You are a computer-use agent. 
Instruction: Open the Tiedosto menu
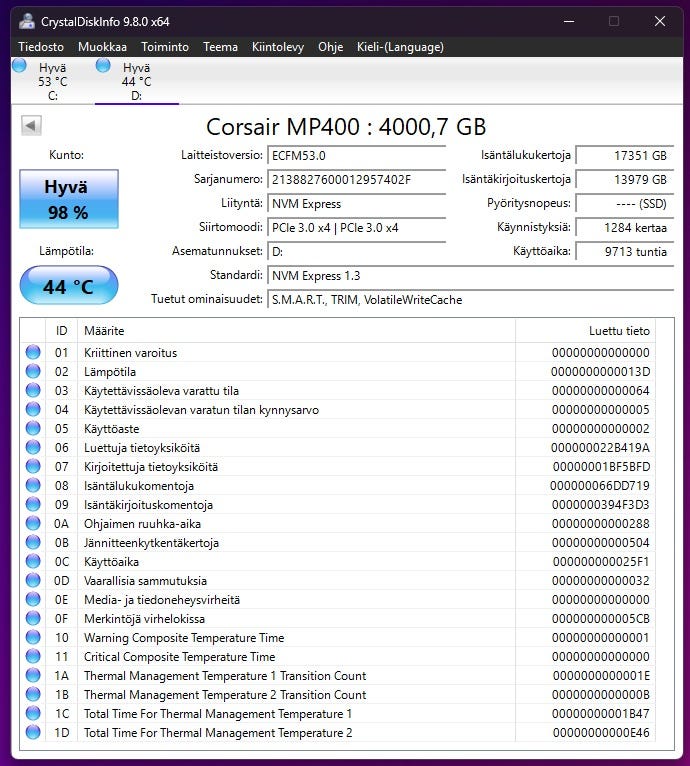41,47
